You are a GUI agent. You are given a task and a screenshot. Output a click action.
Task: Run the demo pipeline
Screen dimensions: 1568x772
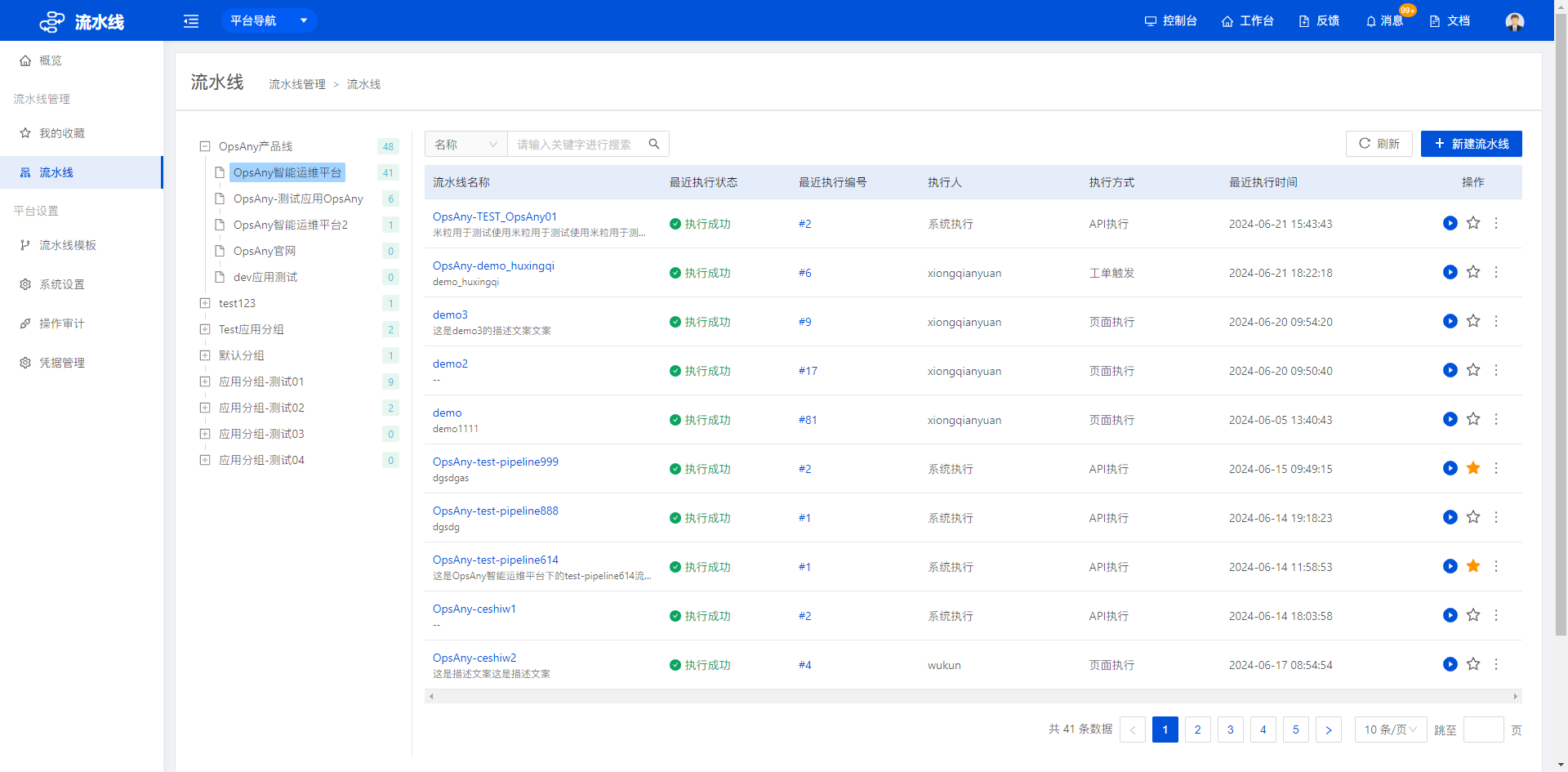pos(1450,419)
